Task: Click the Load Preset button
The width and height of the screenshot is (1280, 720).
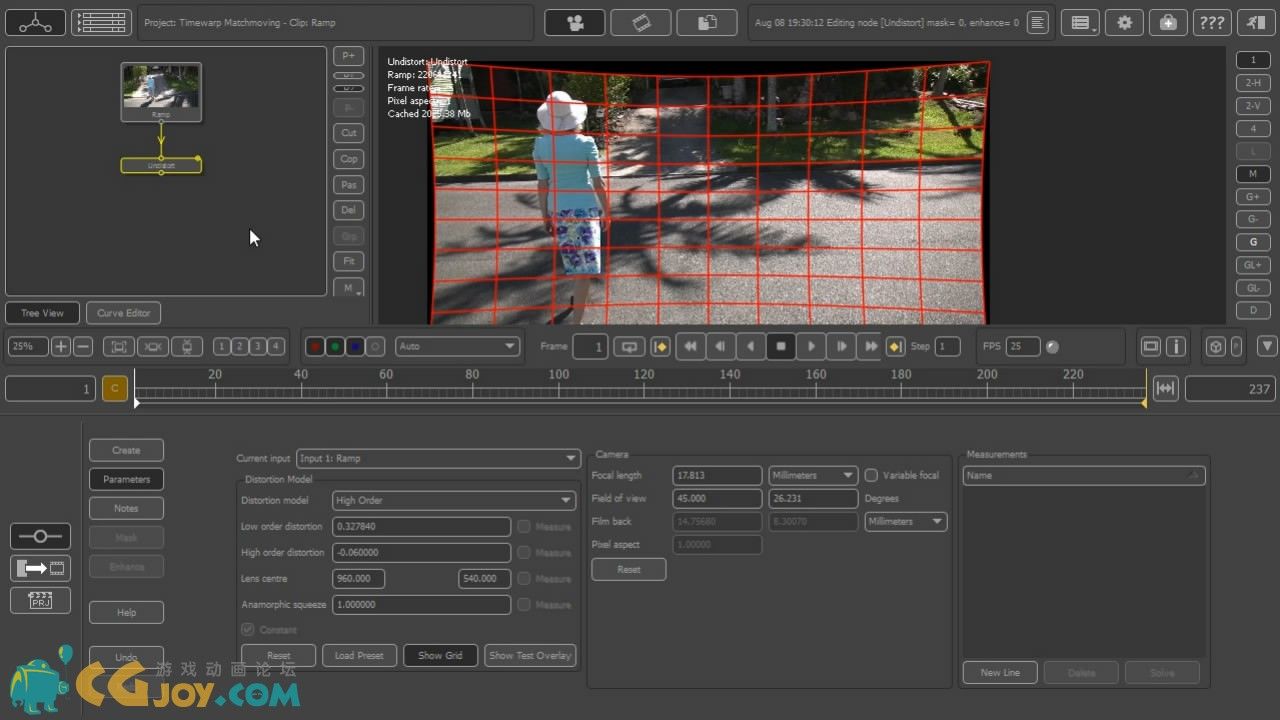Action: pos(359,656)
